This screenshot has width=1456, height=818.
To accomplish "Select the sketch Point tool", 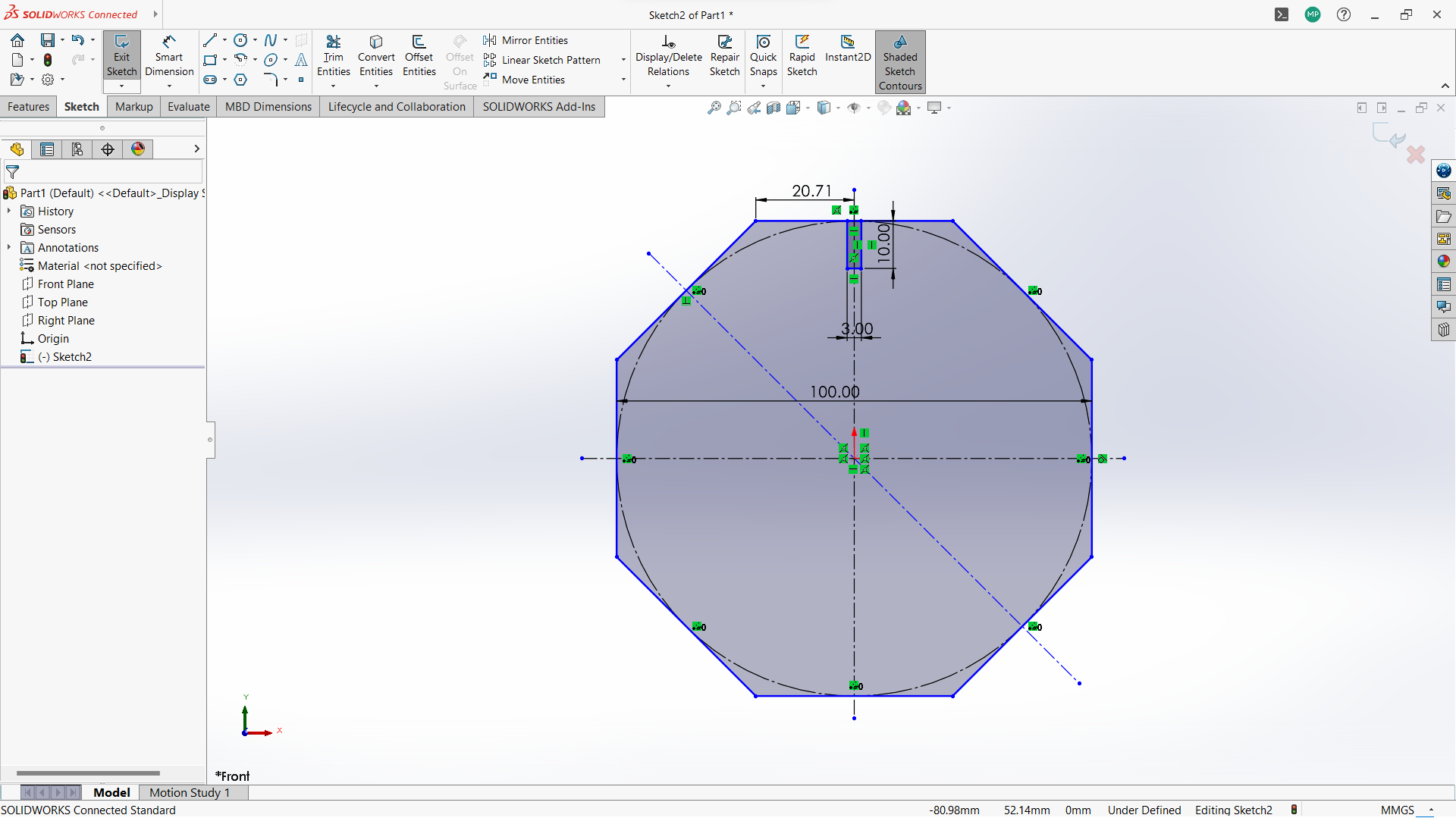I will point(301,80).
